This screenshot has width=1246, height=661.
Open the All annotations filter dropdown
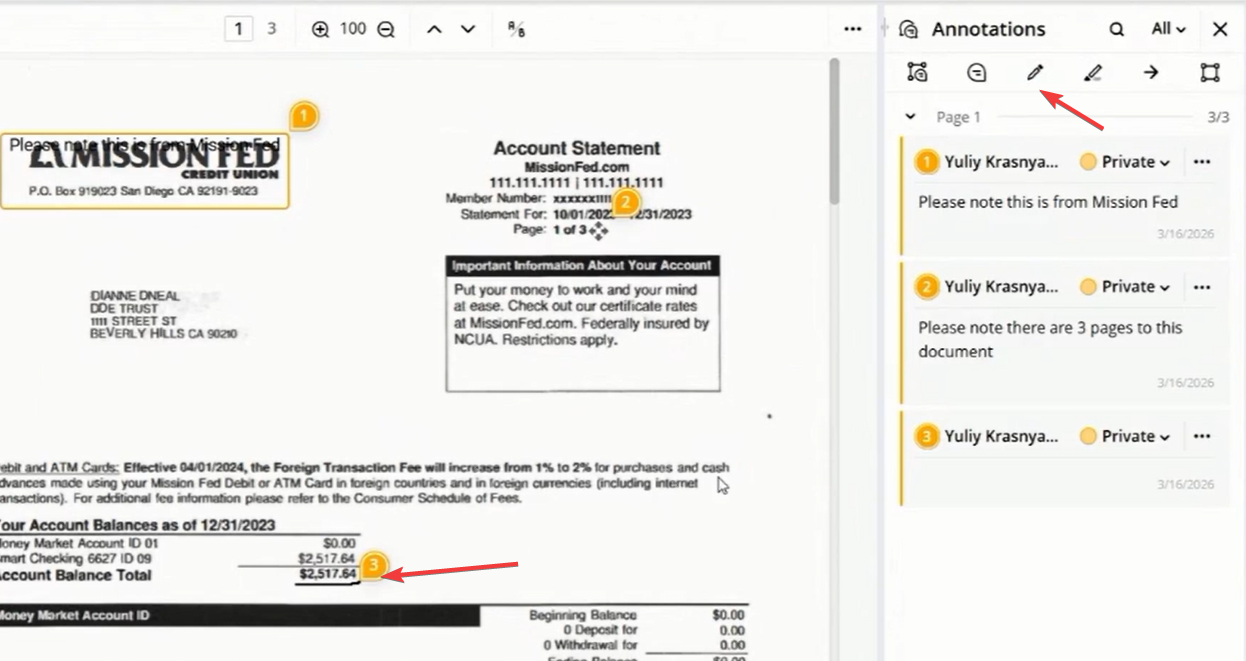click(x=1168, y=29)
